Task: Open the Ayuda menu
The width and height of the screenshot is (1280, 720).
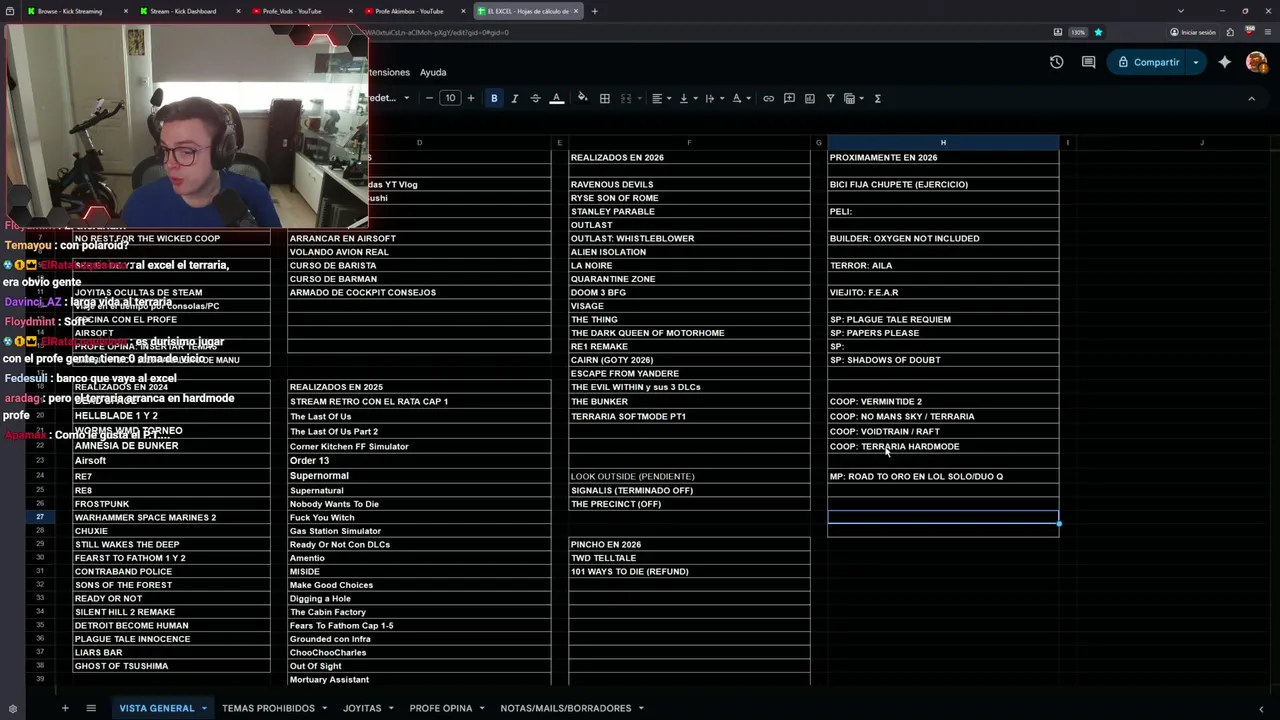Action: click(433, 72)
